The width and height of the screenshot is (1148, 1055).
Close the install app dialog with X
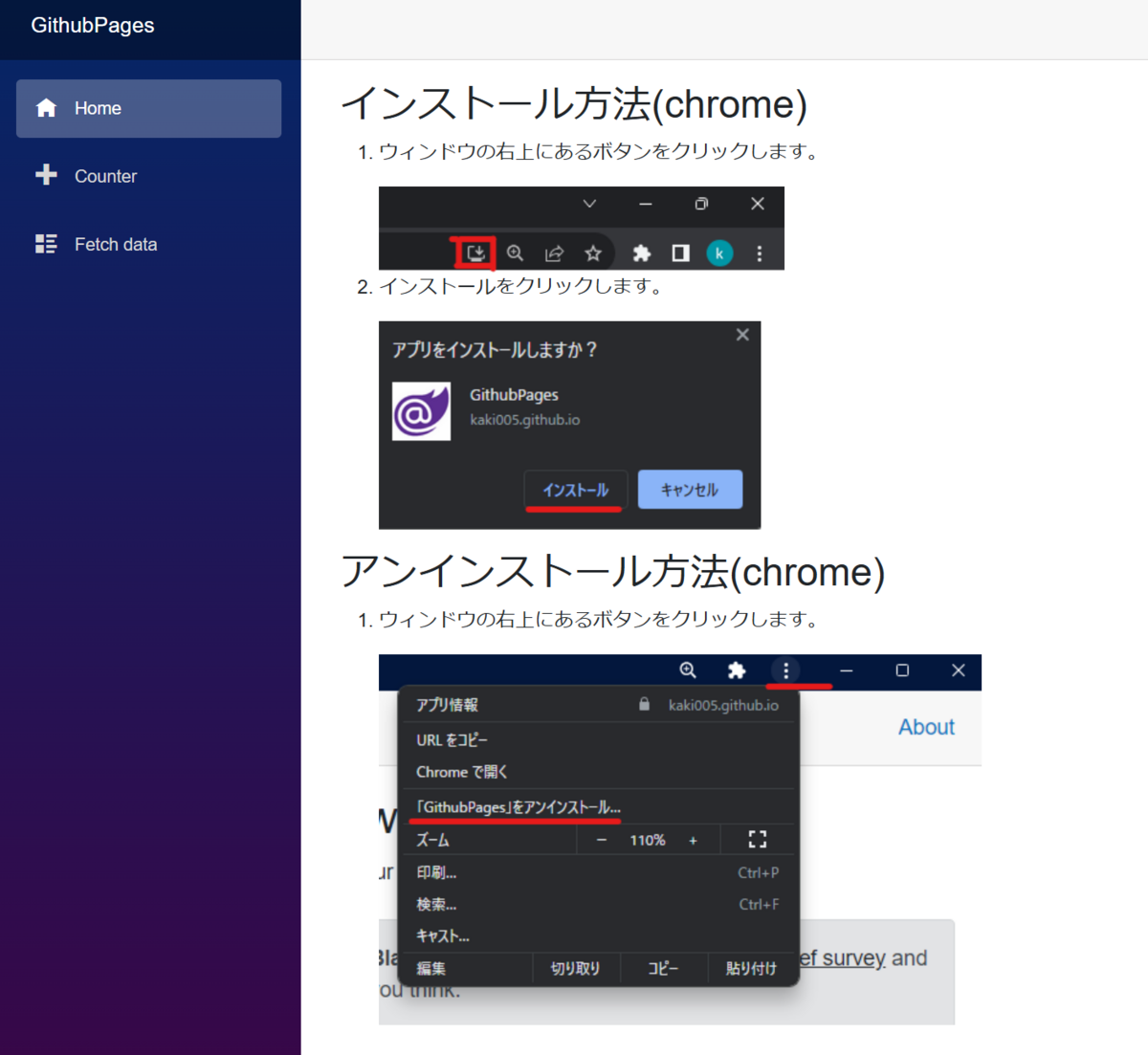742,335
